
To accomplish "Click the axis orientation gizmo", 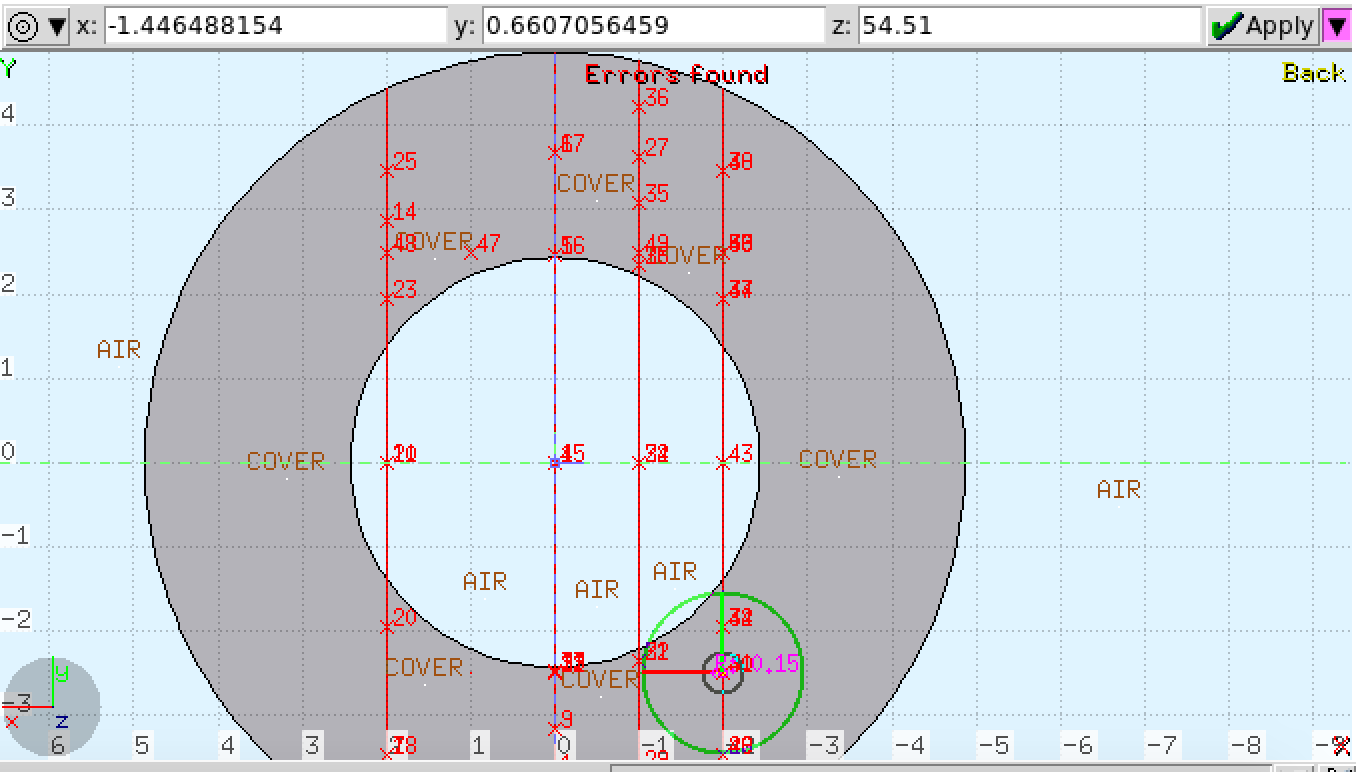I will pyautogui.click(x=51, y=707).
